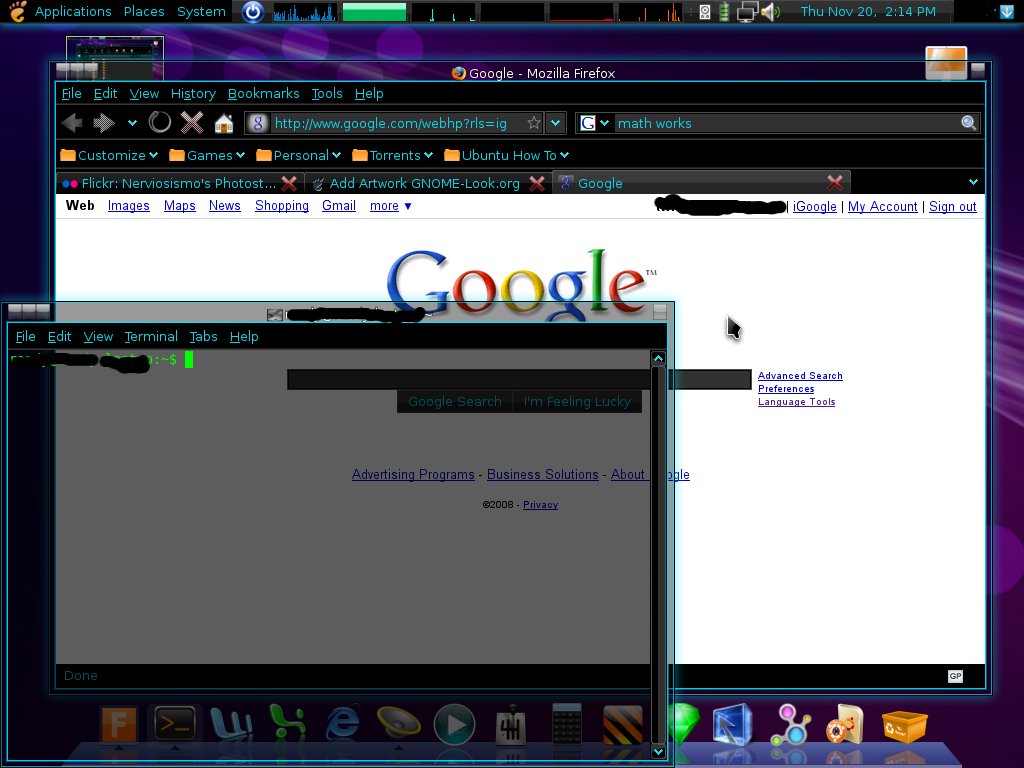Click the calculator icon in the dock
Viewport: 1024px width, 768px height.
tap(566, 724)
